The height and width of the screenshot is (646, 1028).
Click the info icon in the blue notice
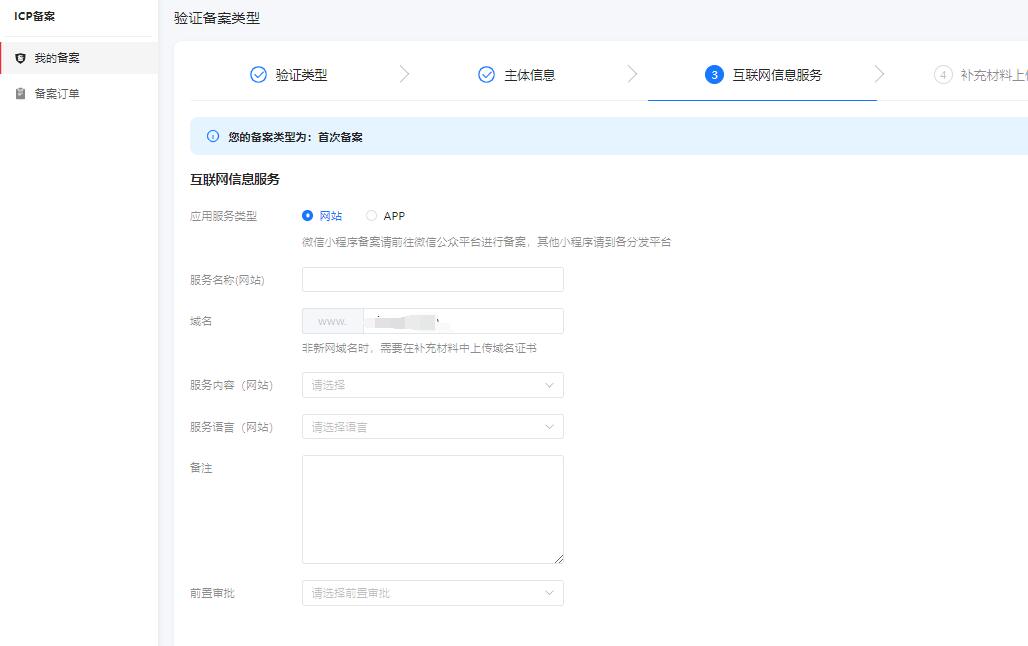click(212, 136)
